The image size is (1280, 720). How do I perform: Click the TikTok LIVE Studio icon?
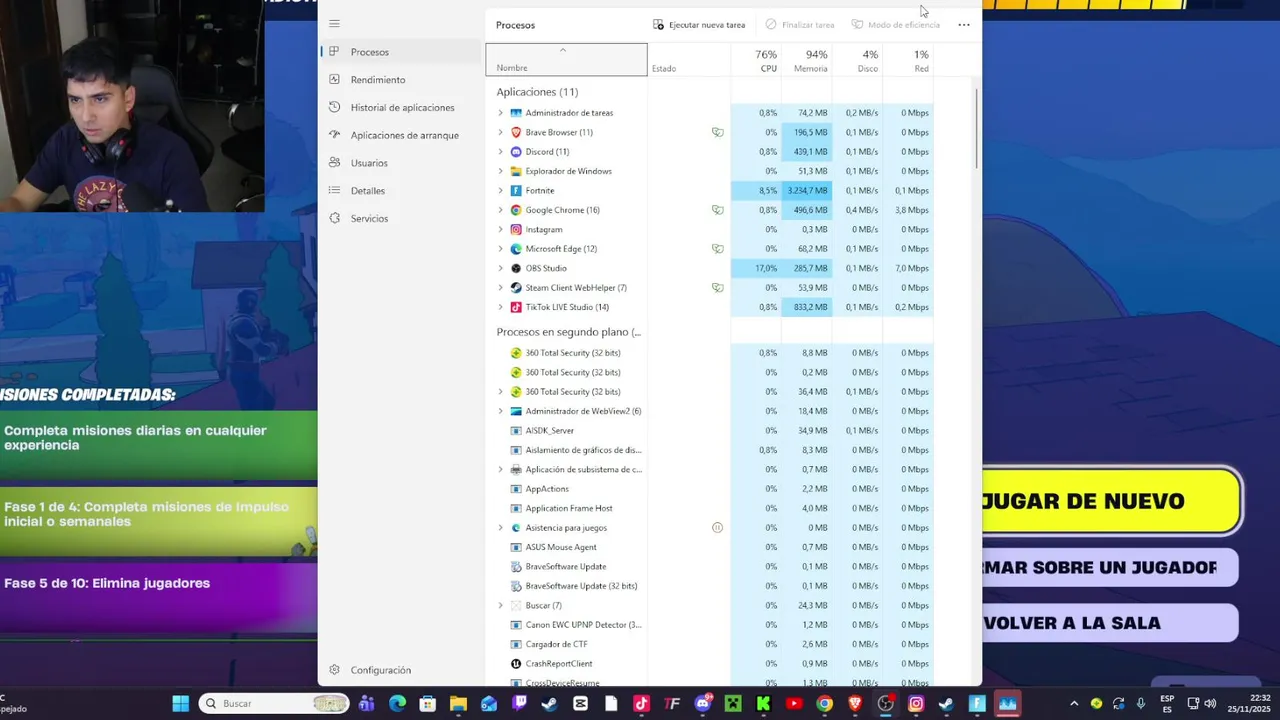[516, 307]
